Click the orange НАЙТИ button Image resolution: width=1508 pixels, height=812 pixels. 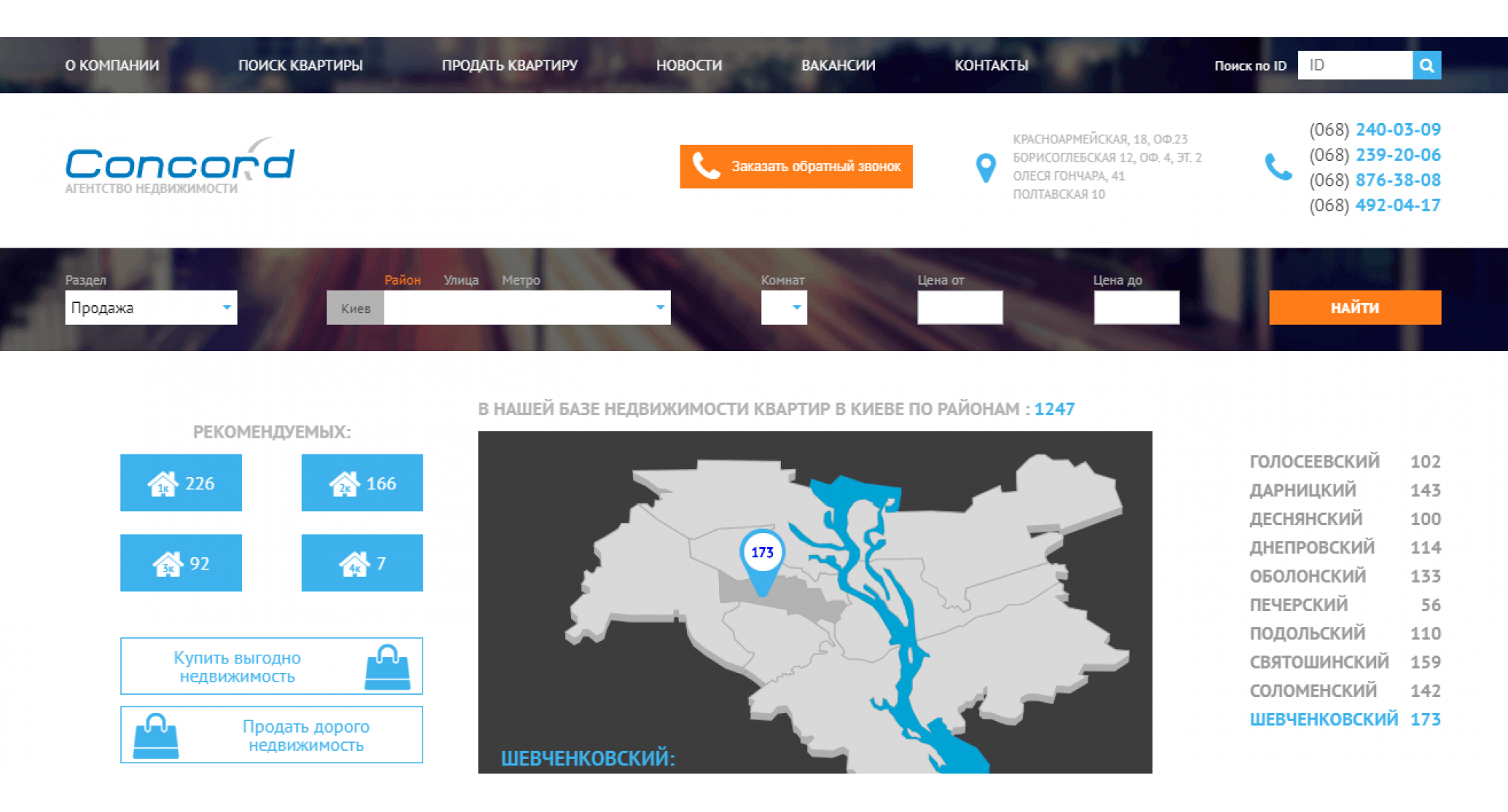point(1355,307)
